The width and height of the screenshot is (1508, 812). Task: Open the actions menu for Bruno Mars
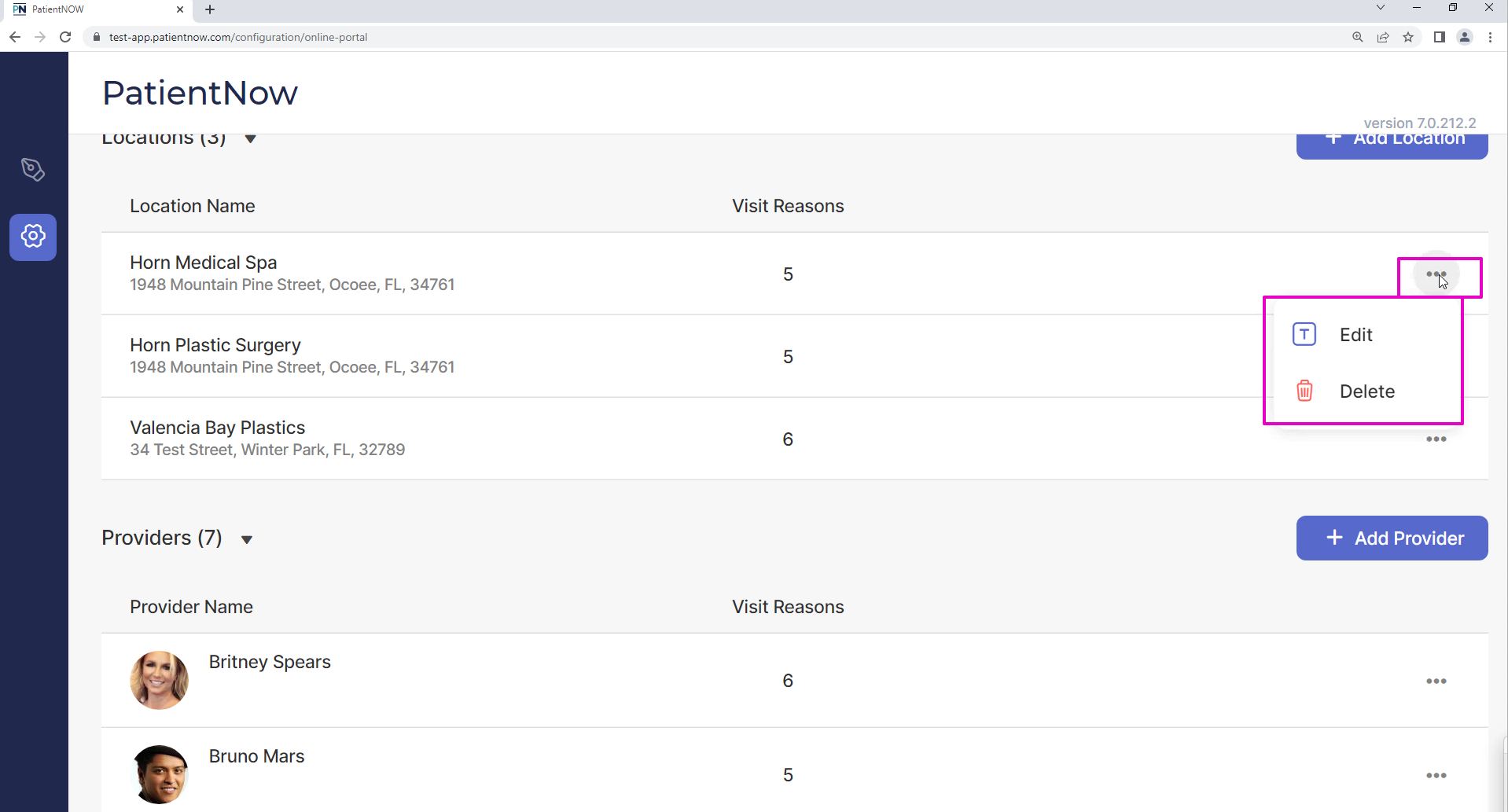[1437, 775]
